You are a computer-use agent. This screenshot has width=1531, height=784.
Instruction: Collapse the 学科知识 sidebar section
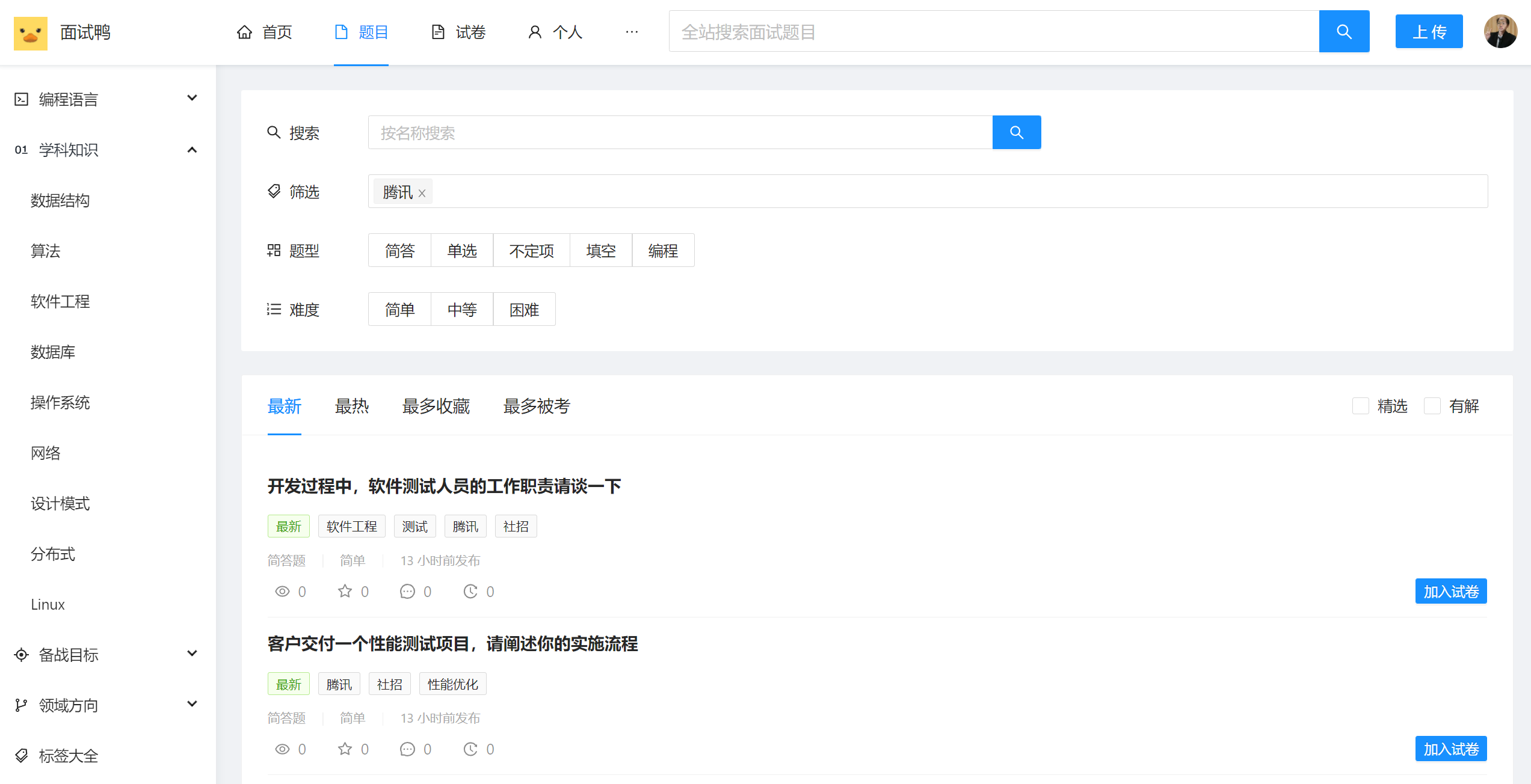pyautogui.click(x=107, y=150)
